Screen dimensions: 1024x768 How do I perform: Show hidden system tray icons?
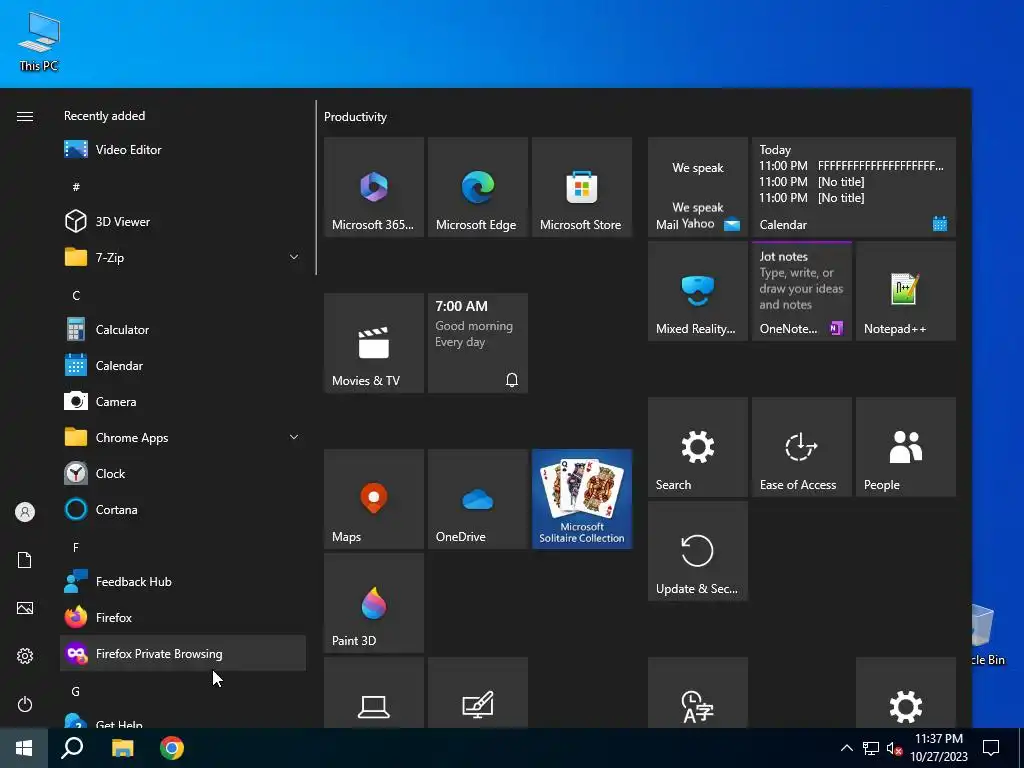846,748
